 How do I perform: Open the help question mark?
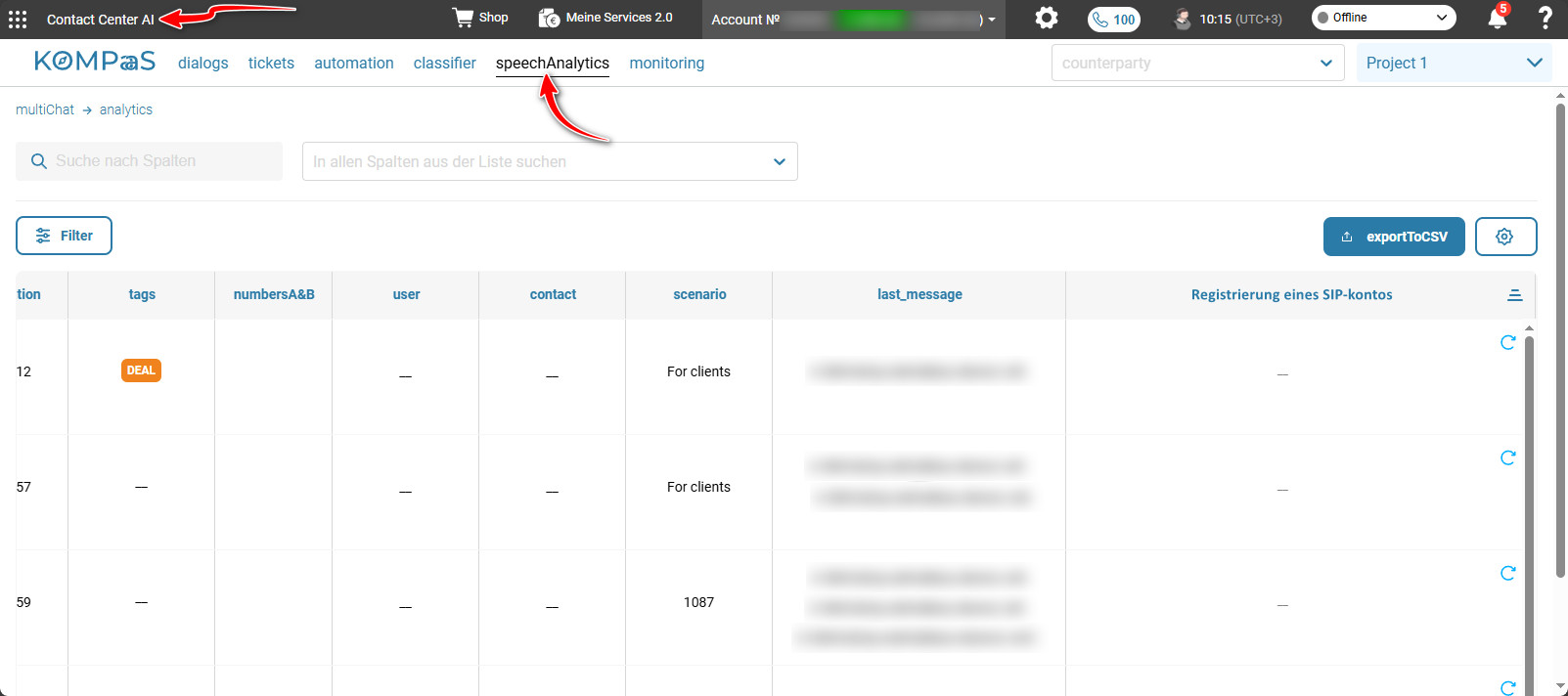[1546, 18]
